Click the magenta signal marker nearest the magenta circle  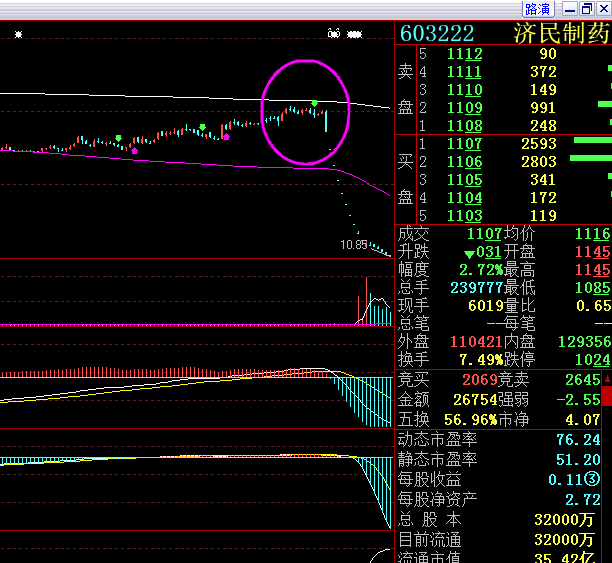(x=226, y=137)
